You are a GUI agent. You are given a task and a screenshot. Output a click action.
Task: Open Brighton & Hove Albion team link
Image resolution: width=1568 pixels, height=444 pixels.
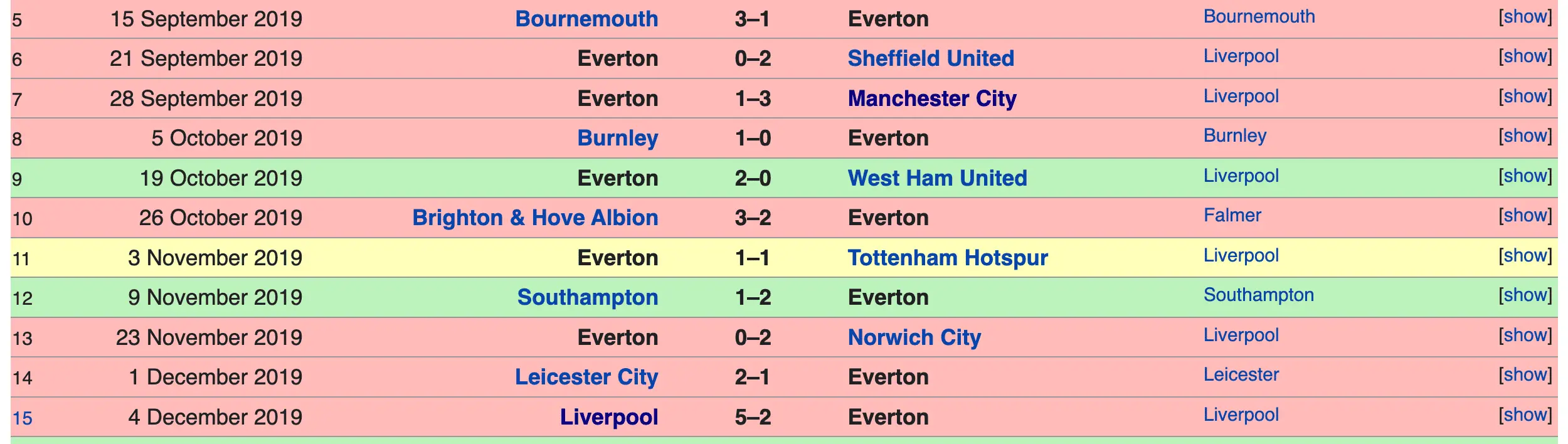coord(535,218)
